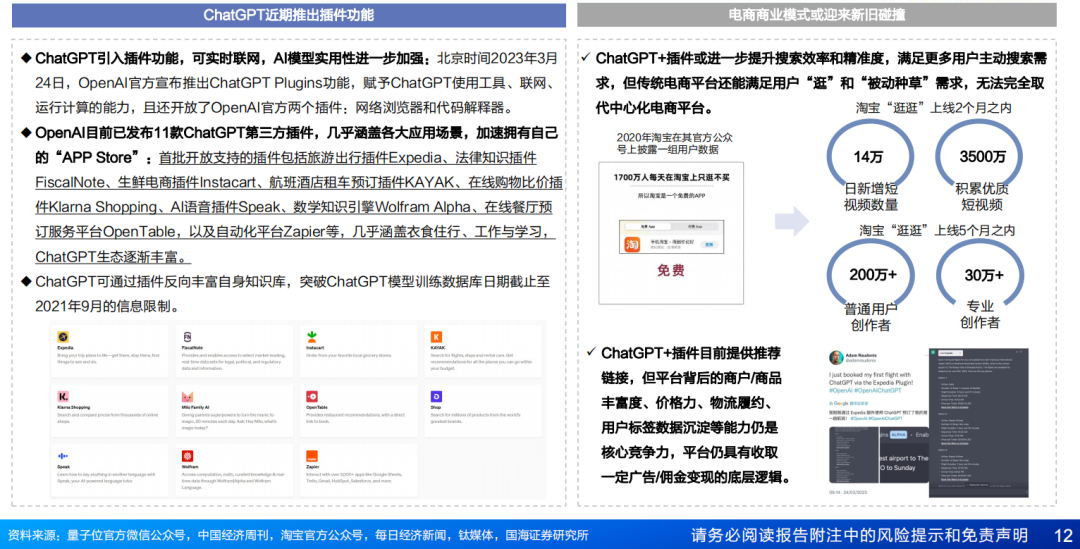Click '1700万人每天在淘宝上只逛不买' headline
Viewport: 1080px width, 549px height.
point(671,178)
